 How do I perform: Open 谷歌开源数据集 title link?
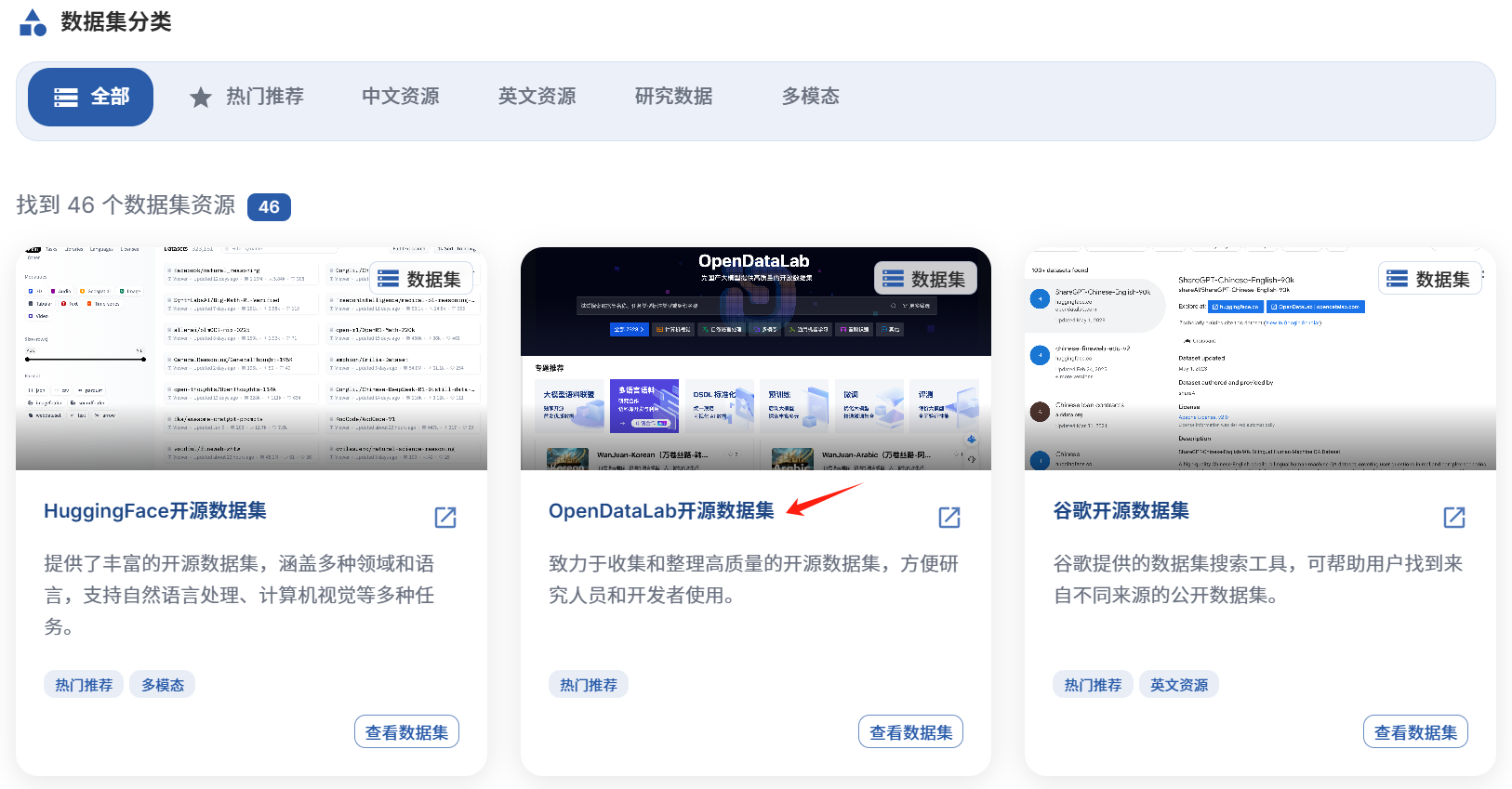(x=1121, y=511)
